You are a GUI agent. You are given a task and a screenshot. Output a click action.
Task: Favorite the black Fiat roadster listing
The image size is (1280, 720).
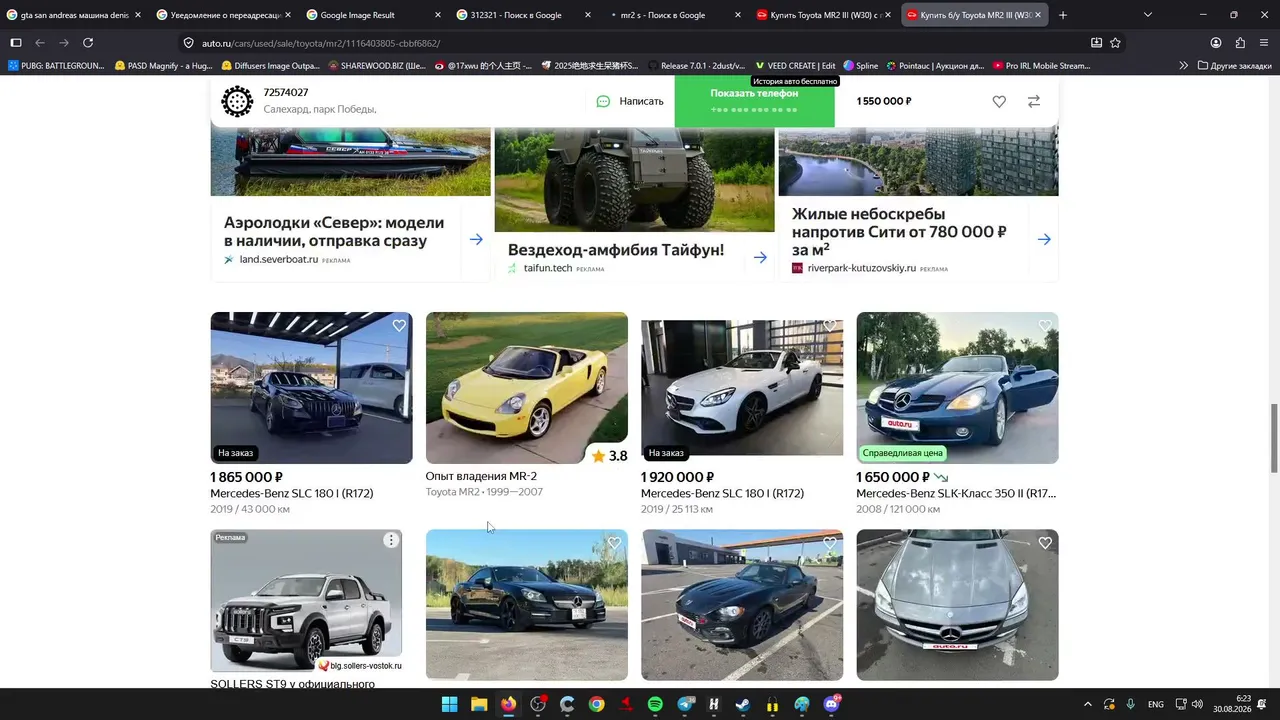coord(830,543)
